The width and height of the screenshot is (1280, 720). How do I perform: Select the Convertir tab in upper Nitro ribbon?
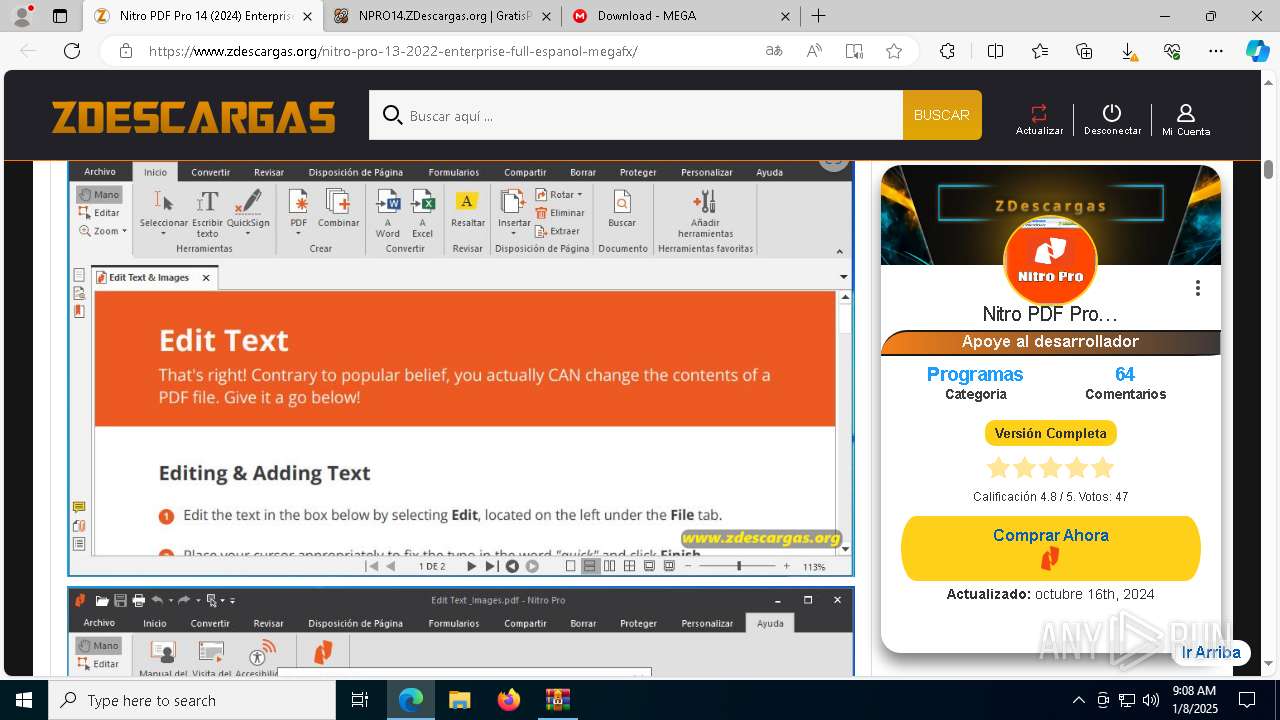coord(210,172)
